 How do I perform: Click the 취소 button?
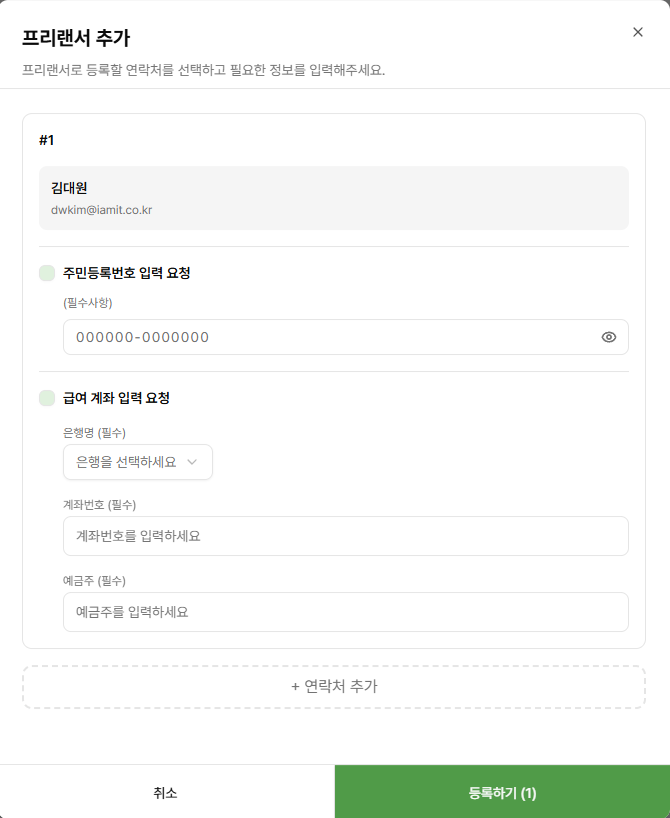[167, 792]
